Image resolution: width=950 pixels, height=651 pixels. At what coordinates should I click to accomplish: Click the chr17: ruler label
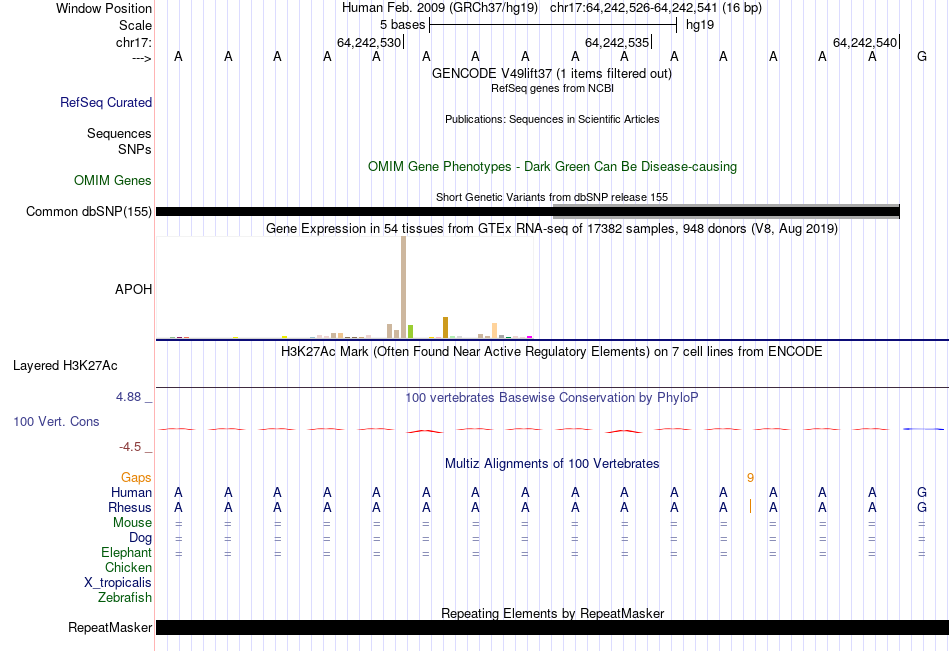134,42
